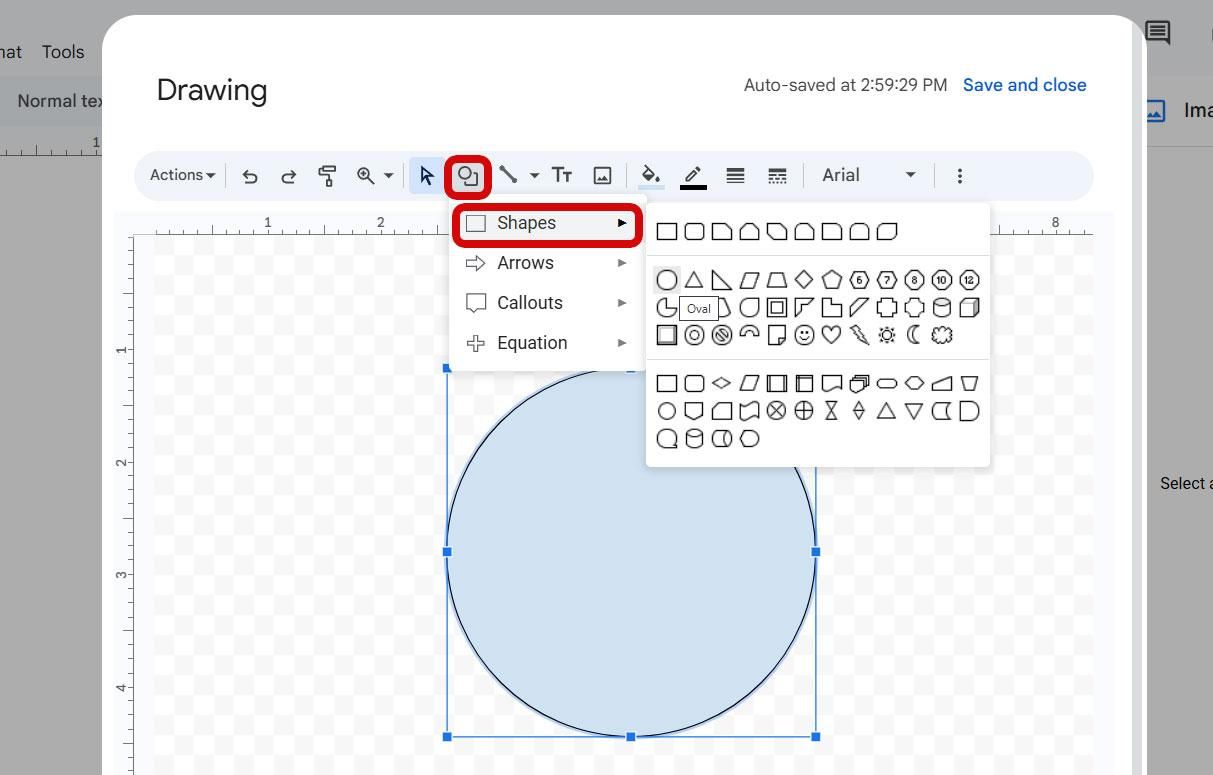The height and width of the screenshot is (775, 1213).
Task: Click the Border weight icon
Action: point(735,175)
